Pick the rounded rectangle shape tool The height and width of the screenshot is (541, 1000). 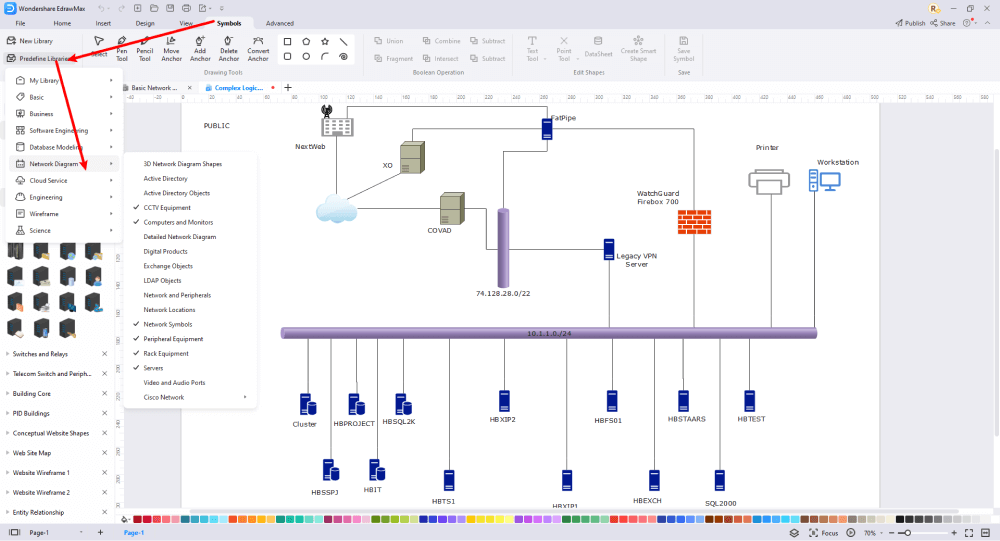point(288,57)
